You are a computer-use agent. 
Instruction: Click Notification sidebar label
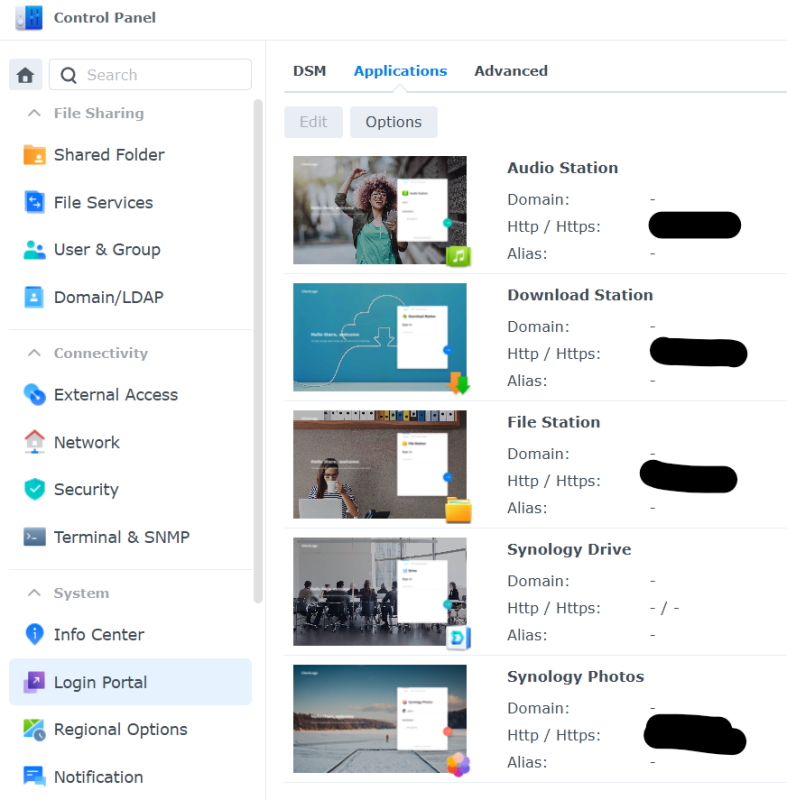coord(98,777)
